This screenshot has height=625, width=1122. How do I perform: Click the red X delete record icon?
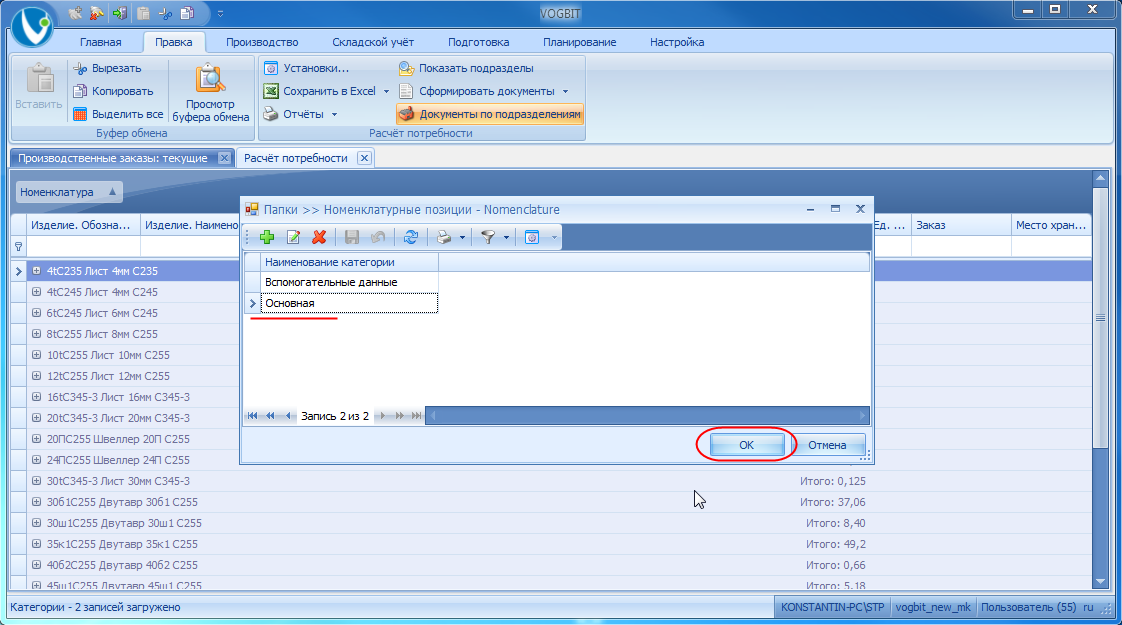coord(320,237)
